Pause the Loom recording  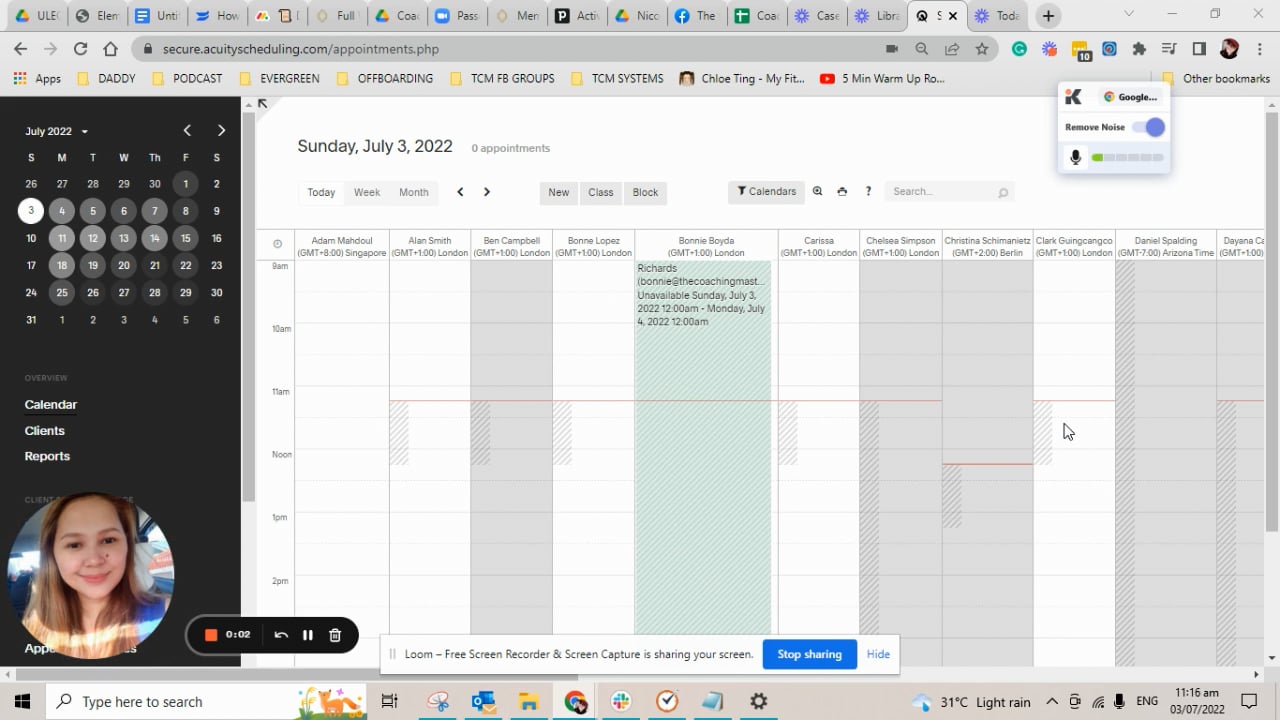pyautogui.click(x=308, y=635)
